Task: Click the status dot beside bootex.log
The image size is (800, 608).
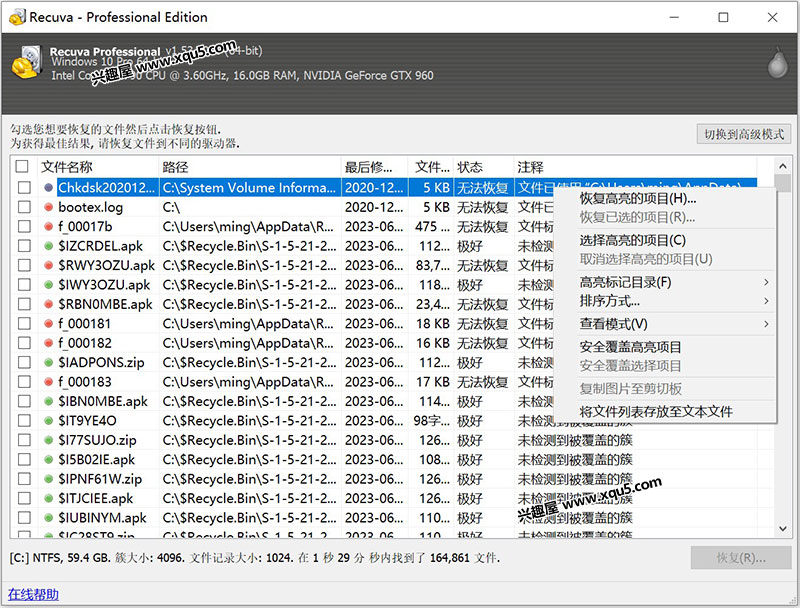Action: click(48, 207)
